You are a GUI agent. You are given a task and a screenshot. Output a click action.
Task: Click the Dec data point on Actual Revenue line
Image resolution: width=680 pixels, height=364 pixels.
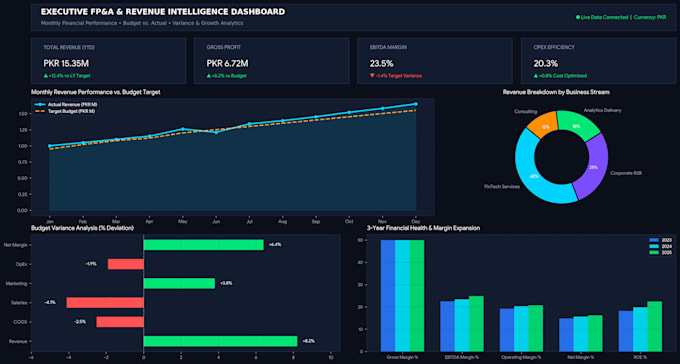coord(415,104)
